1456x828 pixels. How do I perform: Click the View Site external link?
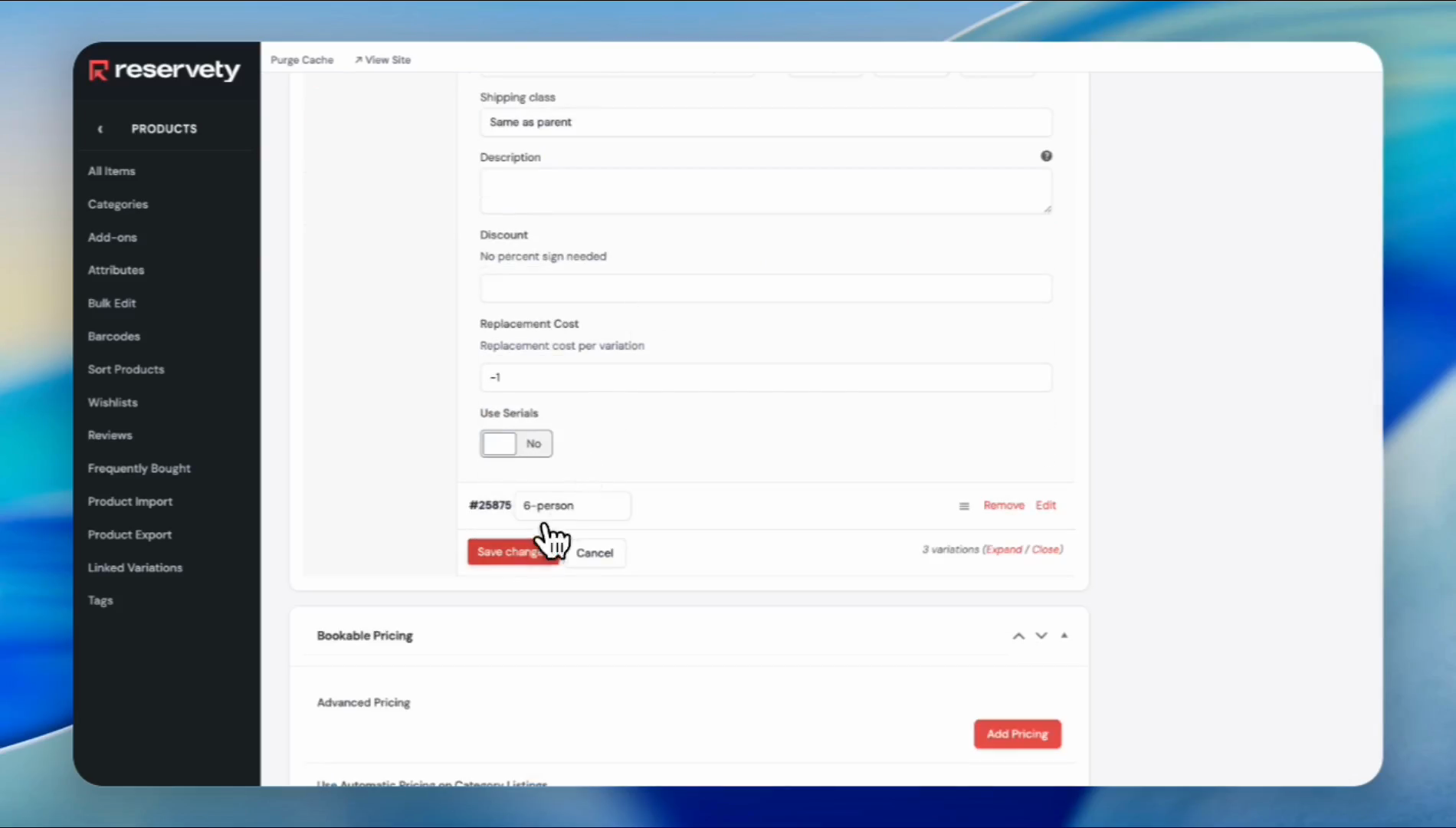382,60
